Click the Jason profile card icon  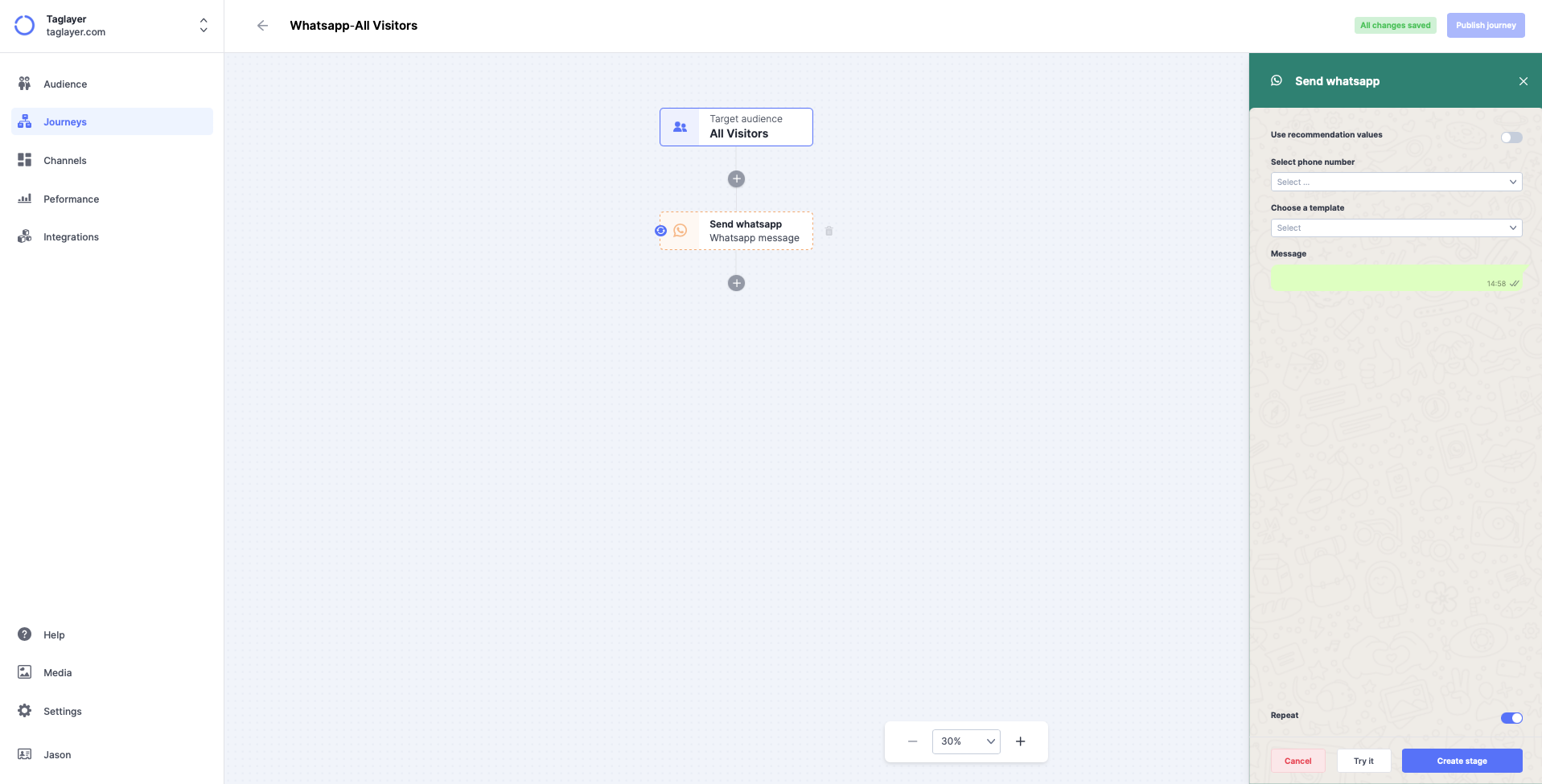[x=25, y=754]
